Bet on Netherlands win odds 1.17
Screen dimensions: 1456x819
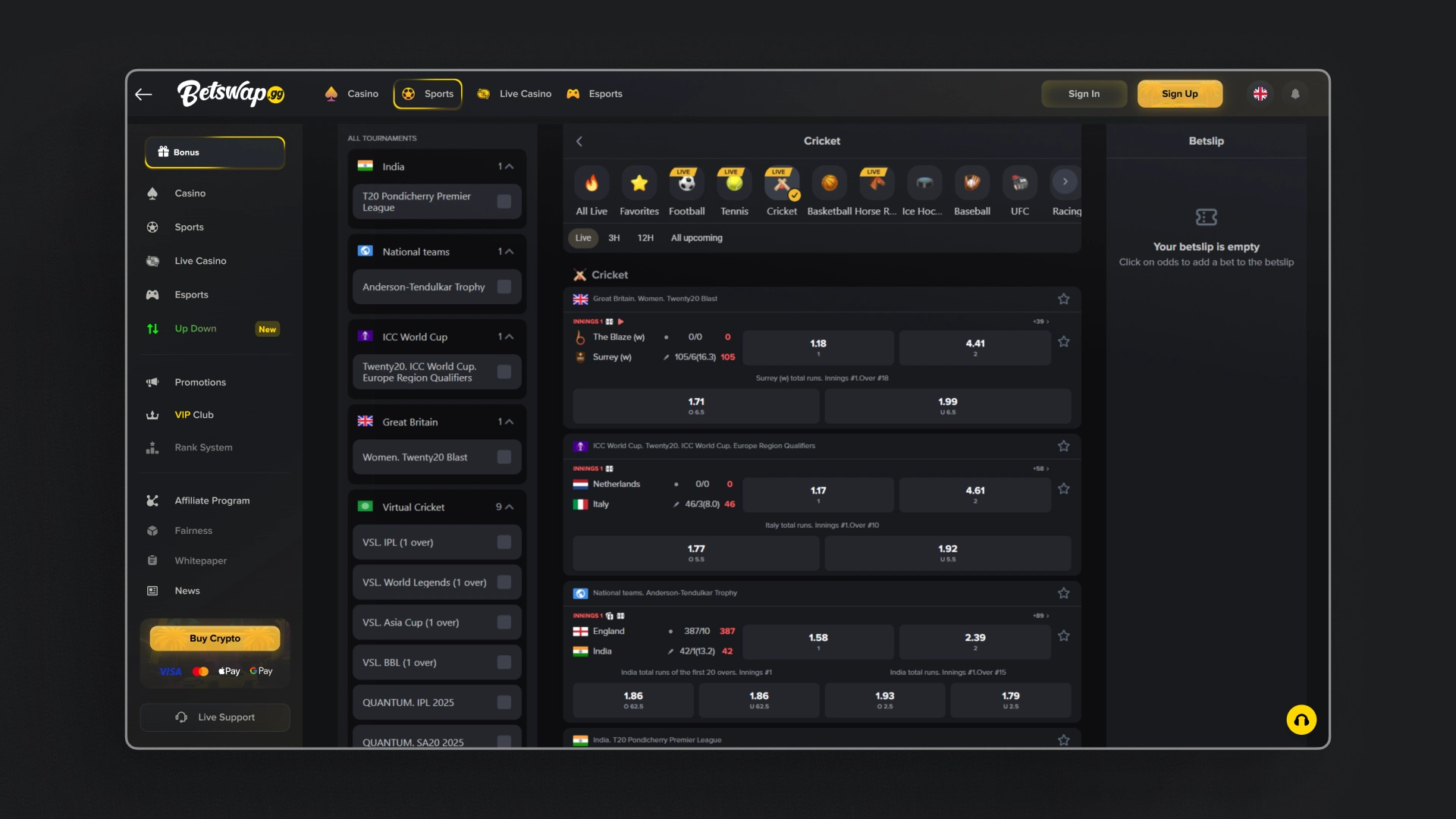click(818, 494)
